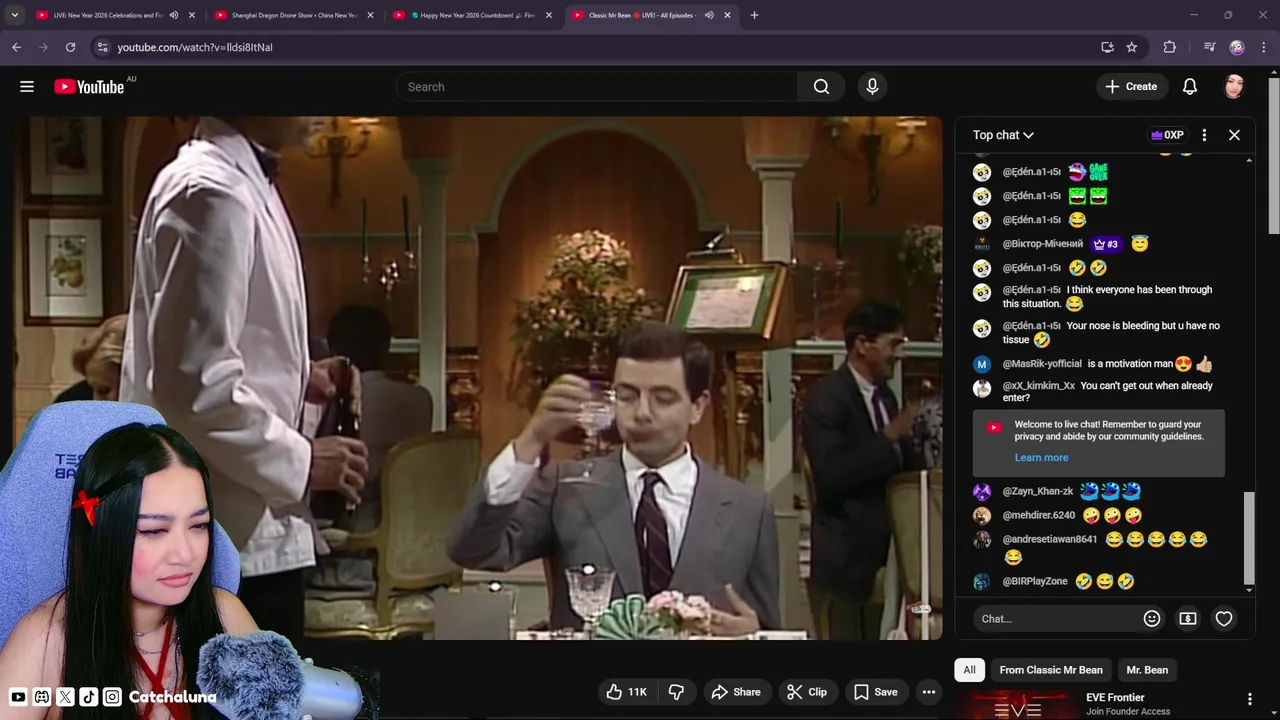The height and width of the screenshot is (720, 1280).
Task: Open browser extensions puzzle icon
Action: click(1169, 47)
